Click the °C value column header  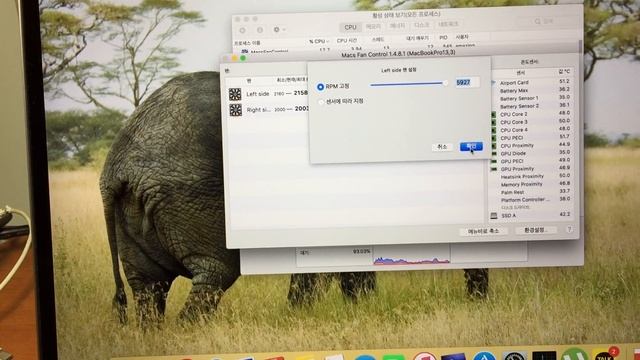coord(564,72)
